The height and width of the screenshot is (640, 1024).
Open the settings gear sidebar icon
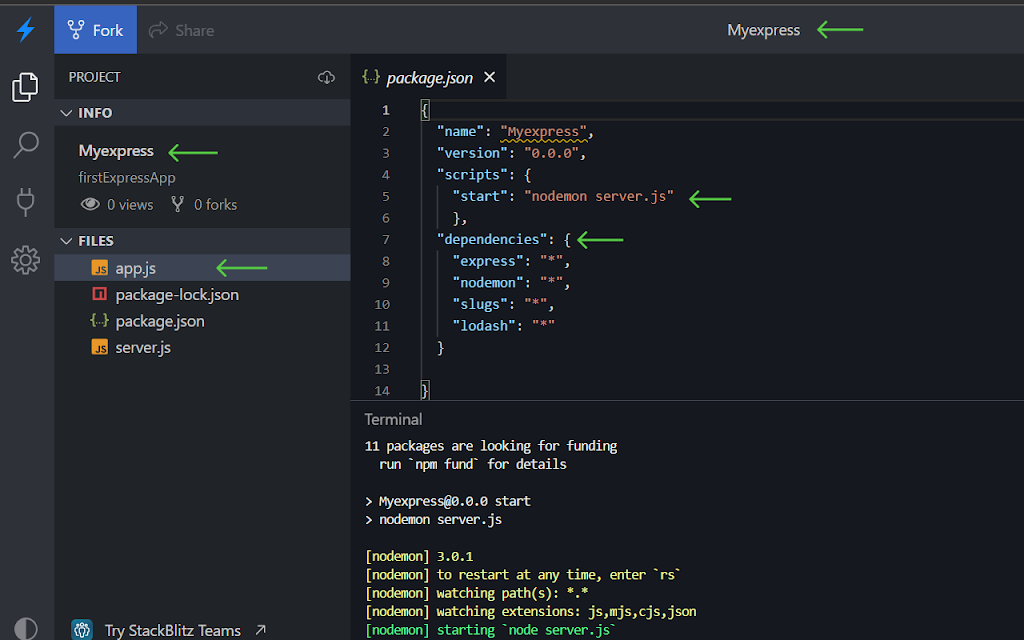25,260
